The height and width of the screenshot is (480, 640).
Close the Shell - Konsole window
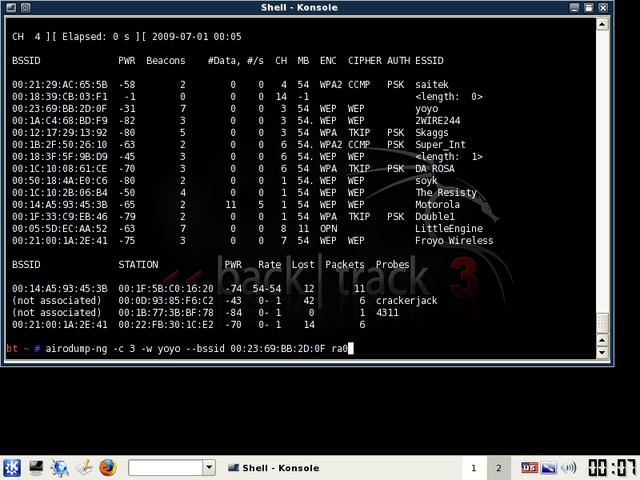(x=603, y=7)
